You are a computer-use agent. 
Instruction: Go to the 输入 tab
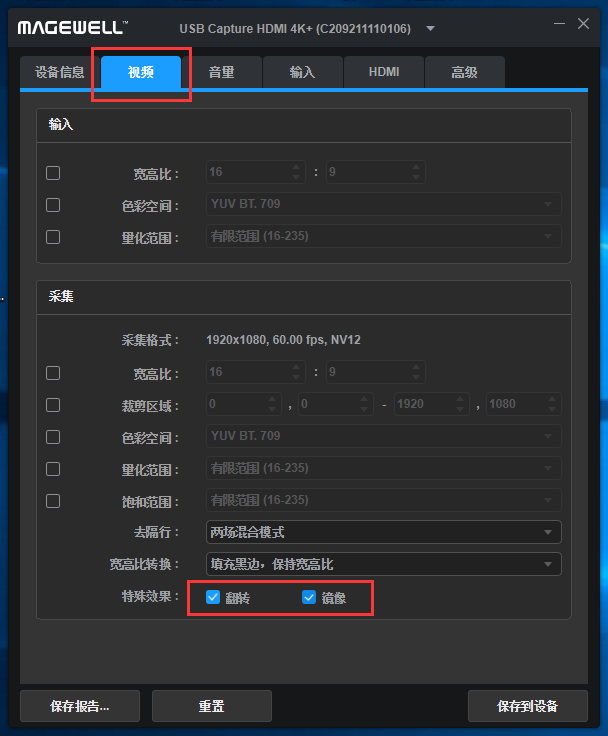302,72
